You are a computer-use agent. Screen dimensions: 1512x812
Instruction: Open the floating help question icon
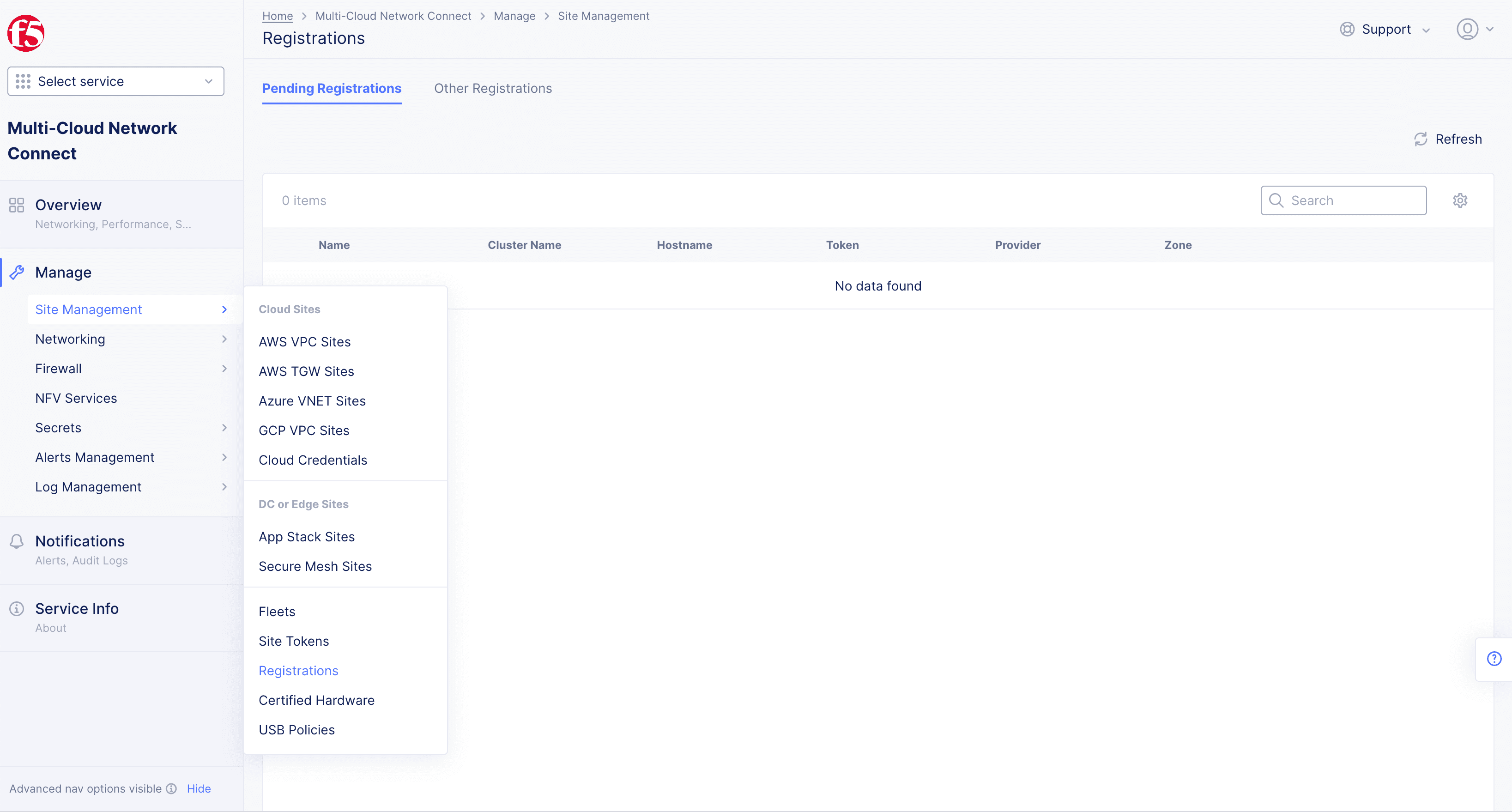tap(1494, 659)
